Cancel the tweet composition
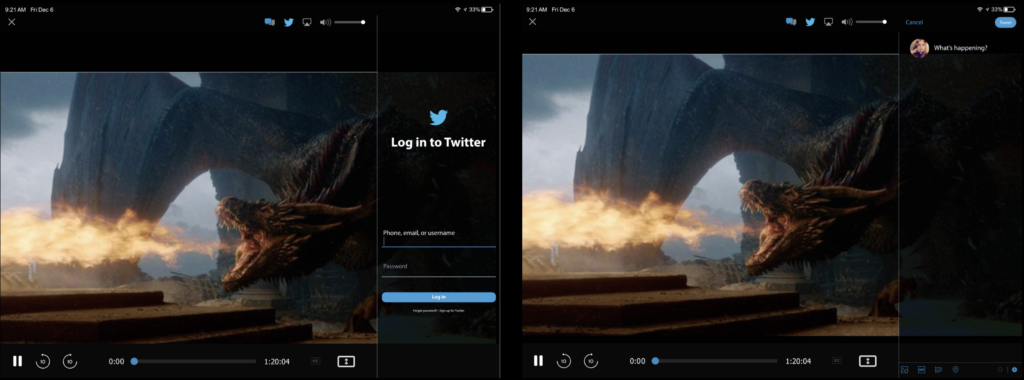This screenshot has width=1024, height=380. [914, 22]
